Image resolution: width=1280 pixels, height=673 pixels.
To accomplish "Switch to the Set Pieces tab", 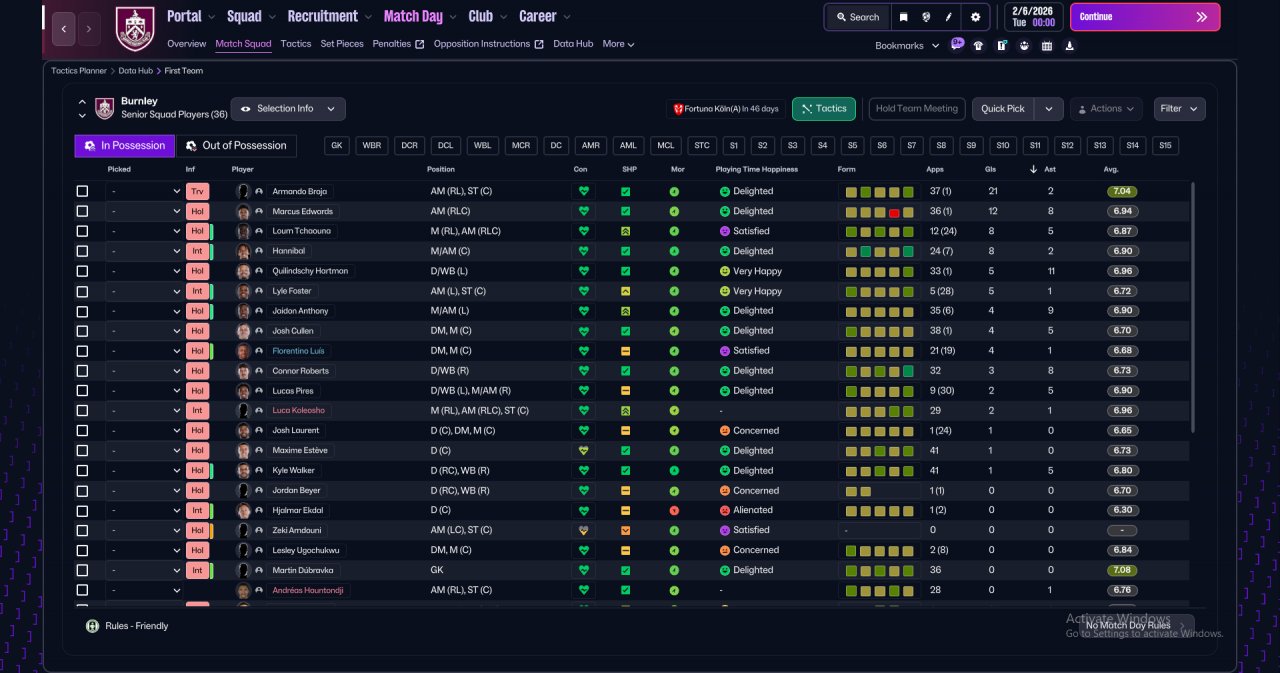I will pyautogui.click(x=342, y=44).
